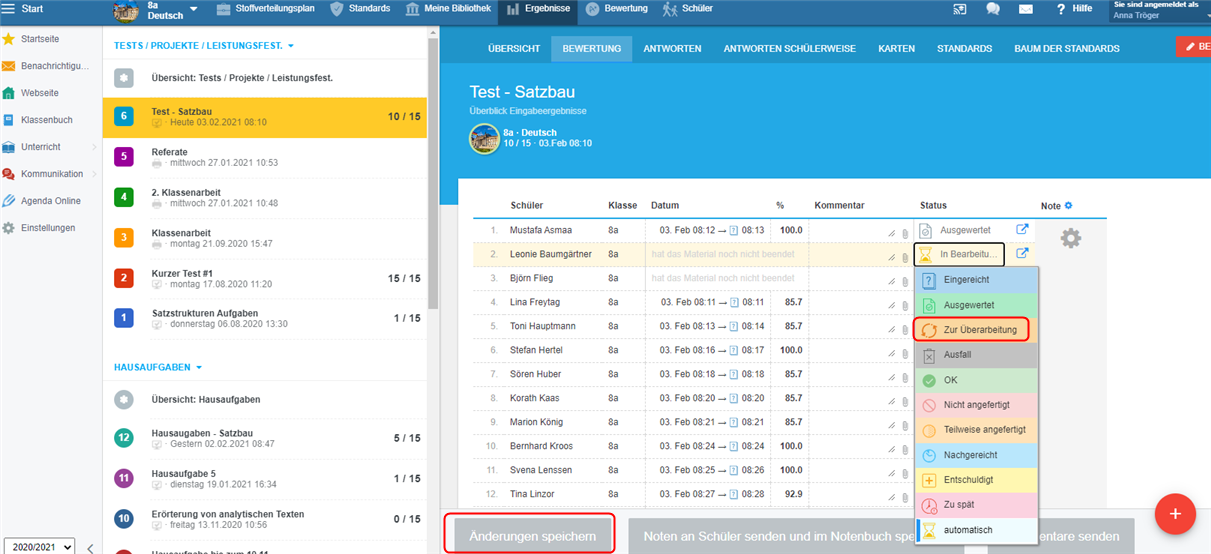
Task: Click the mail envelope icon in top bar
Action: pos(1025,9)
